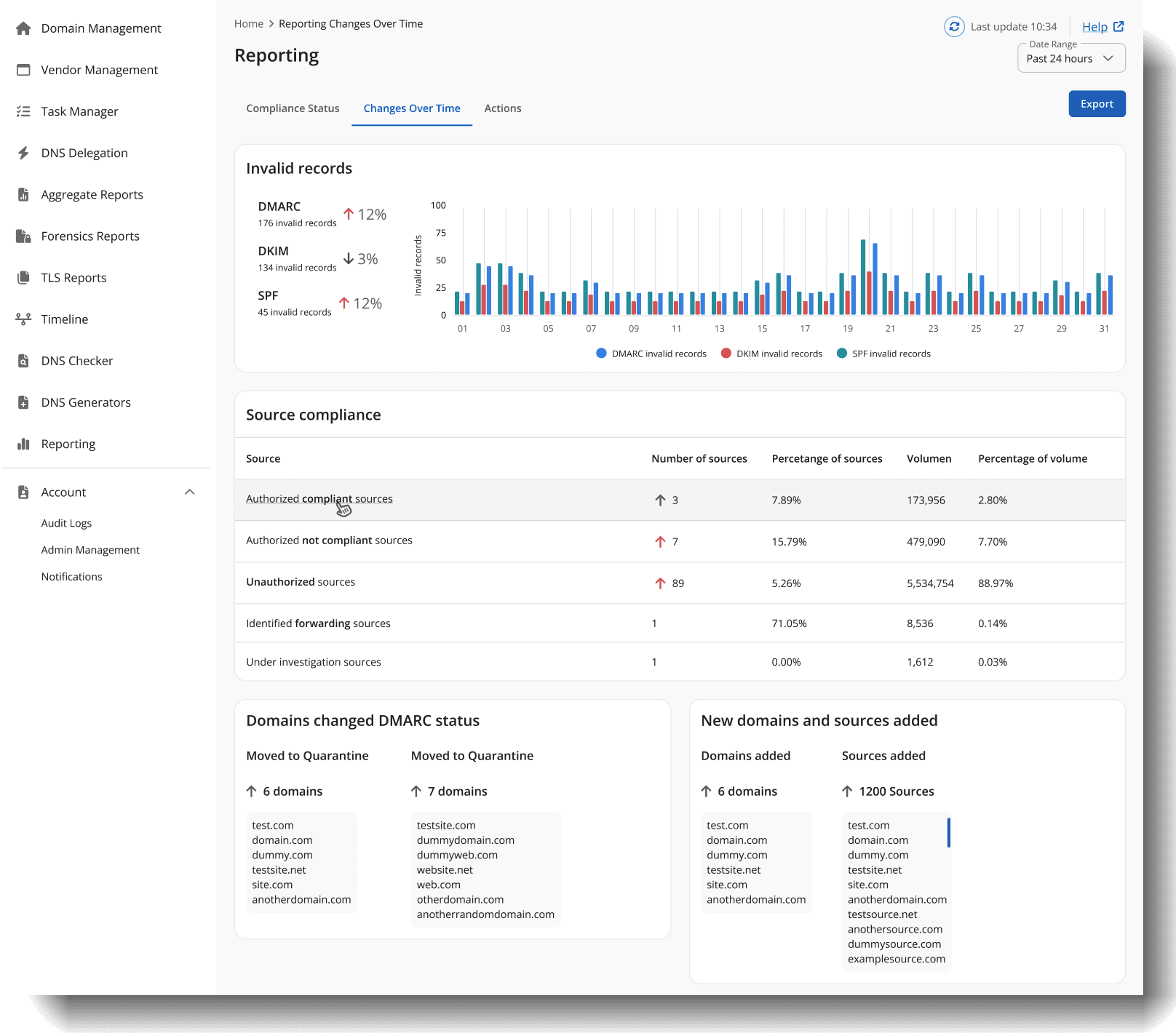Screen dimensions: 1176x1033
Task: Click Unauthorized sources row label
Action: (301, 582)
